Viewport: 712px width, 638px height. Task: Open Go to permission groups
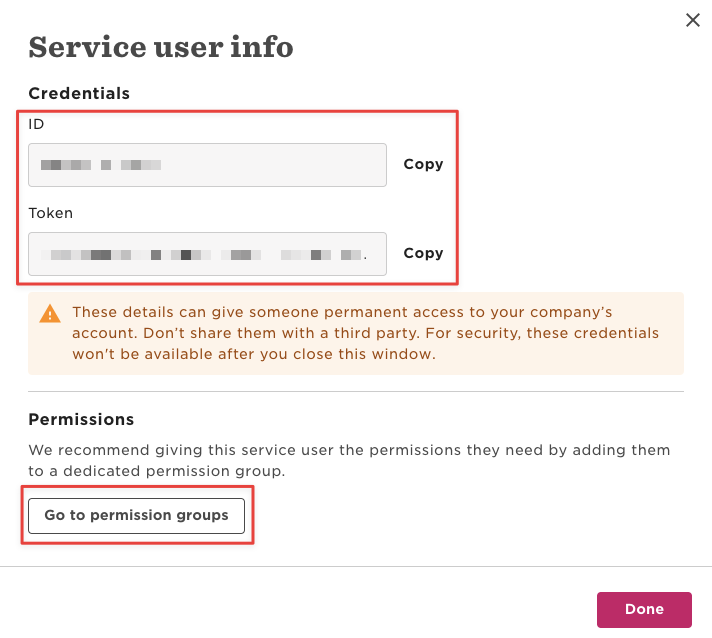tap(136, 515)
